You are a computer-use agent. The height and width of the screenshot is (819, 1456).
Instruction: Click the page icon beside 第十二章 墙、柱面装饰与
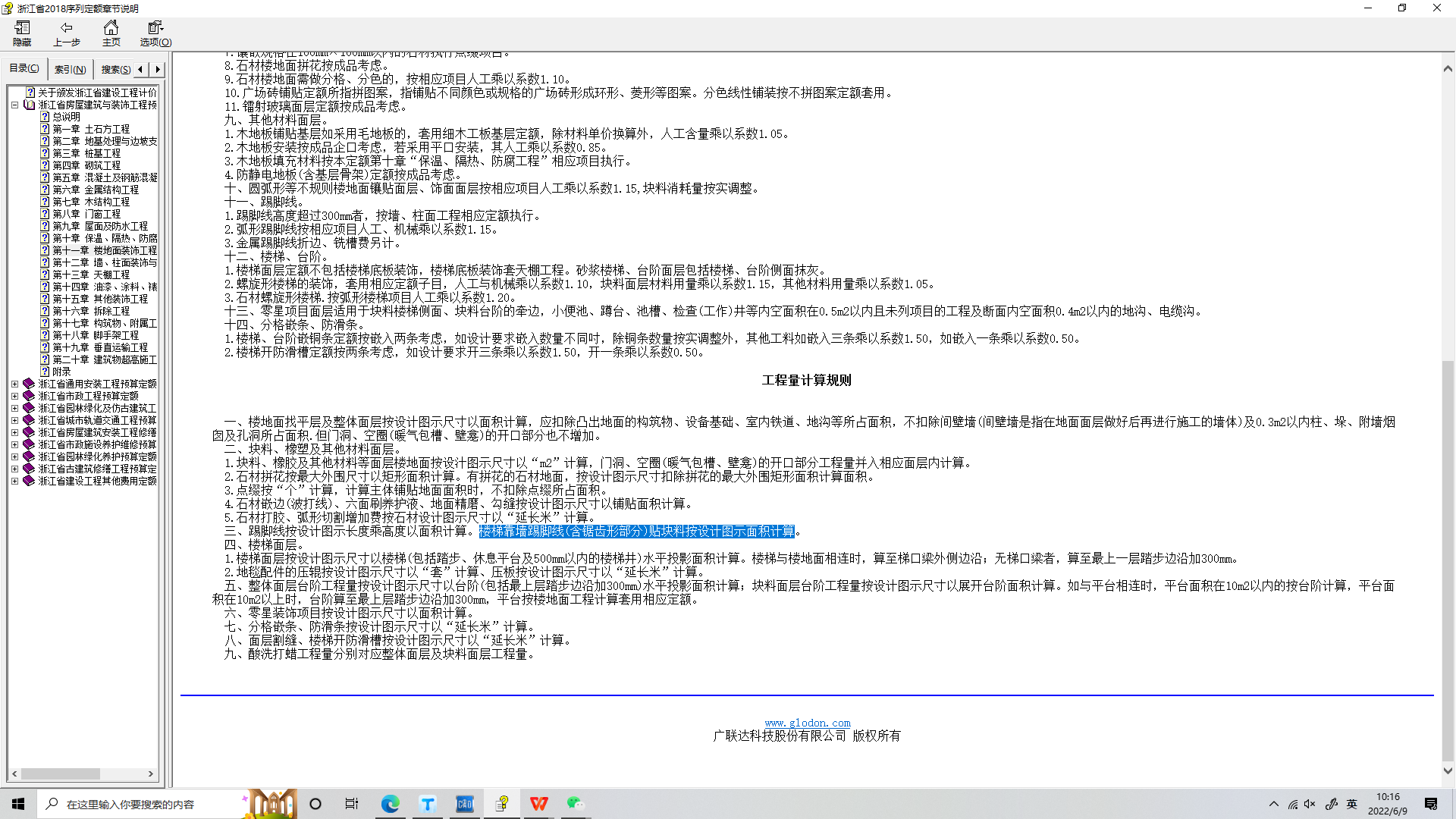[45, 262]
